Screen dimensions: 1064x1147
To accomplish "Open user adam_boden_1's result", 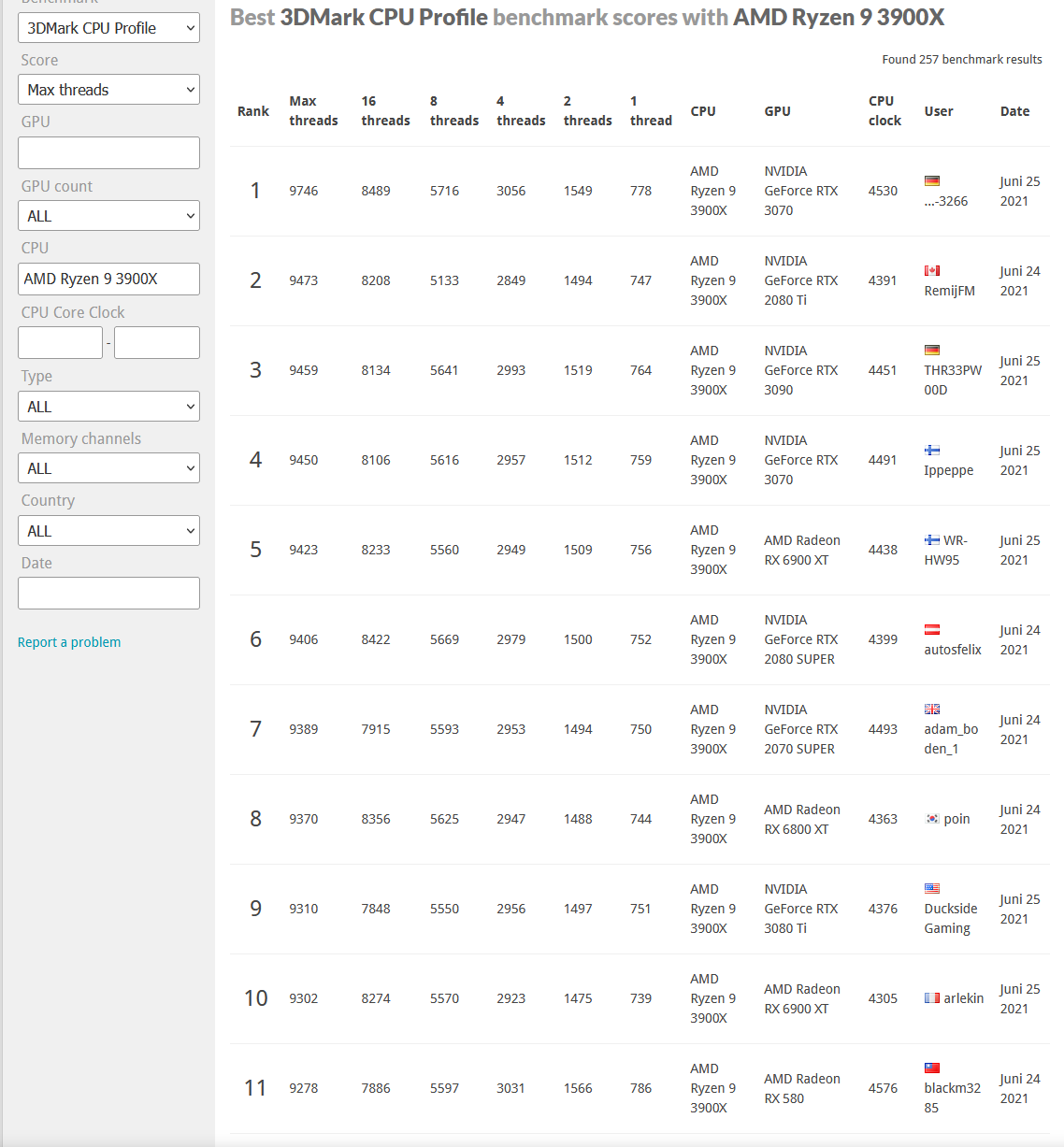I will (x=951, y=739).
